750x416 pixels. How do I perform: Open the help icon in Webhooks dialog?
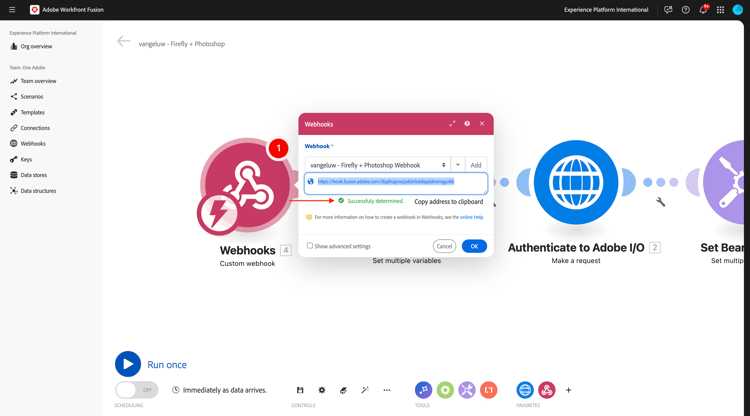click(x=467, y=124)
